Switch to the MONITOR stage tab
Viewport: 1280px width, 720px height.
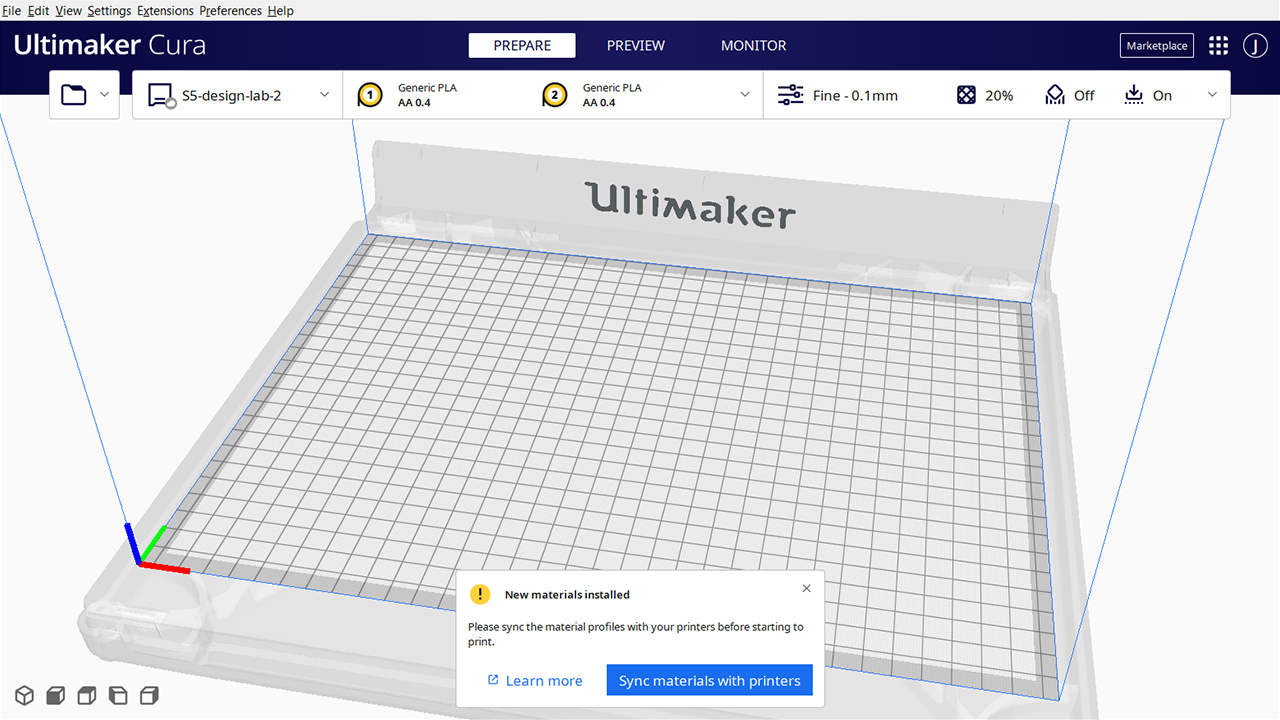754,45
